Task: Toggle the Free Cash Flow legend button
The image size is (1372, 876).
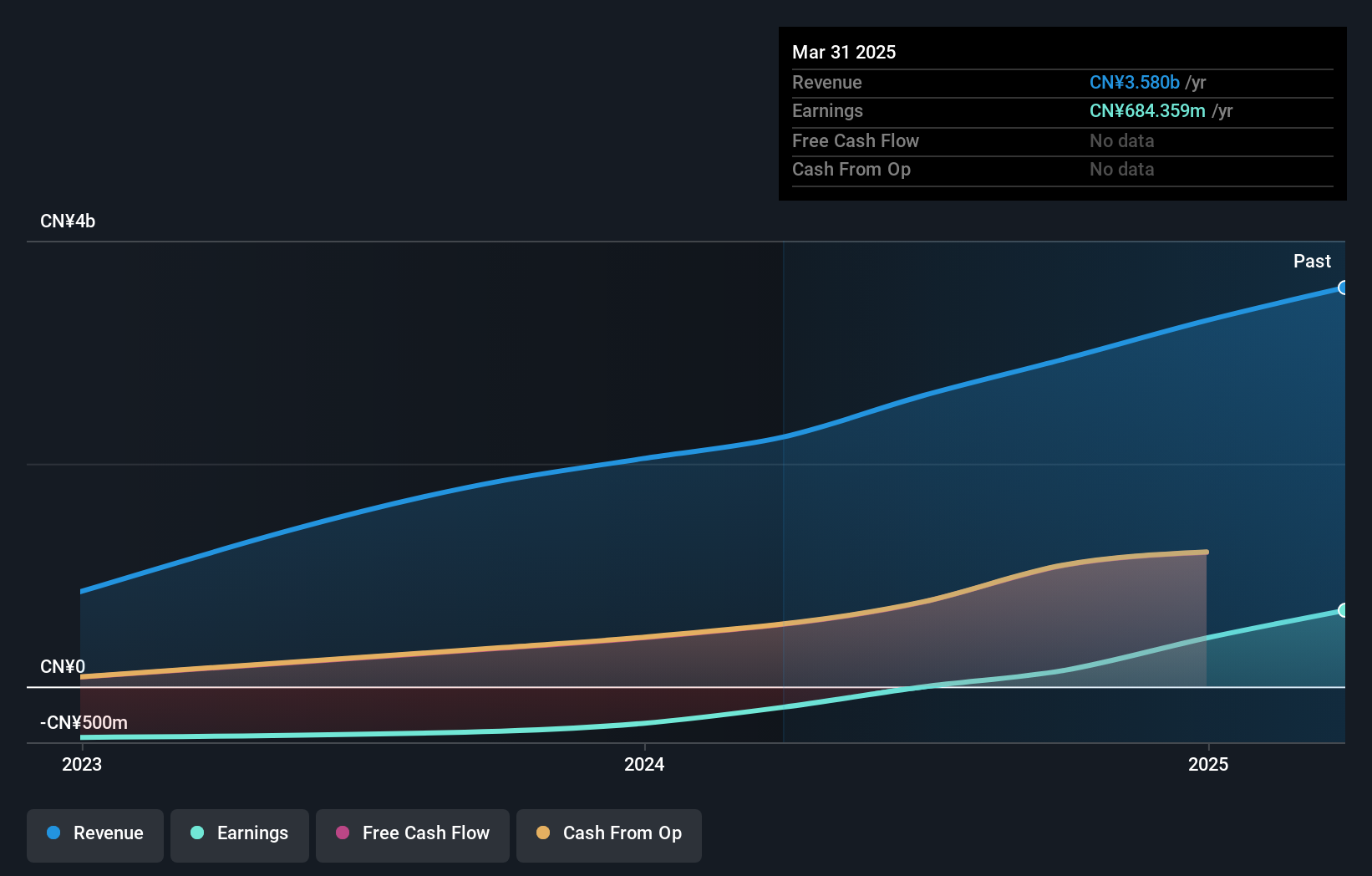Action: tap(413, 835)
